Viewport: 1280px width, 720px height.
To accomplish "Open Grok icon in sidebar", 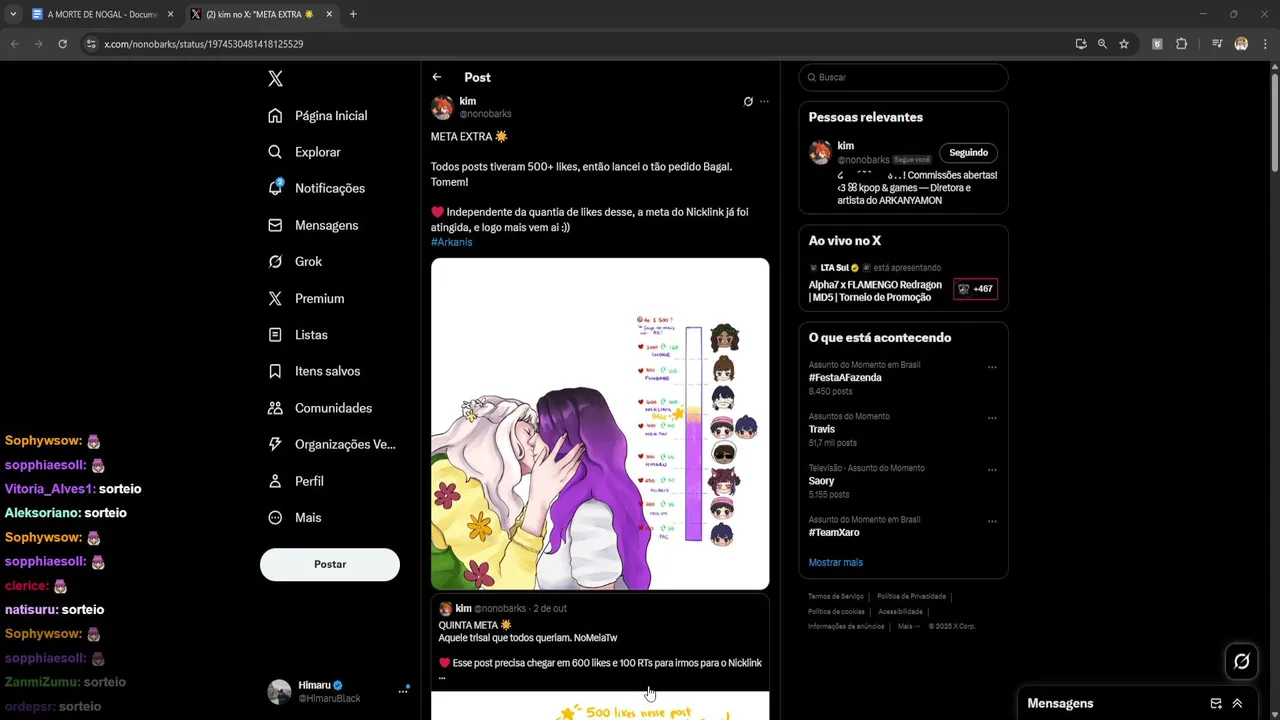I will (275, 261).
